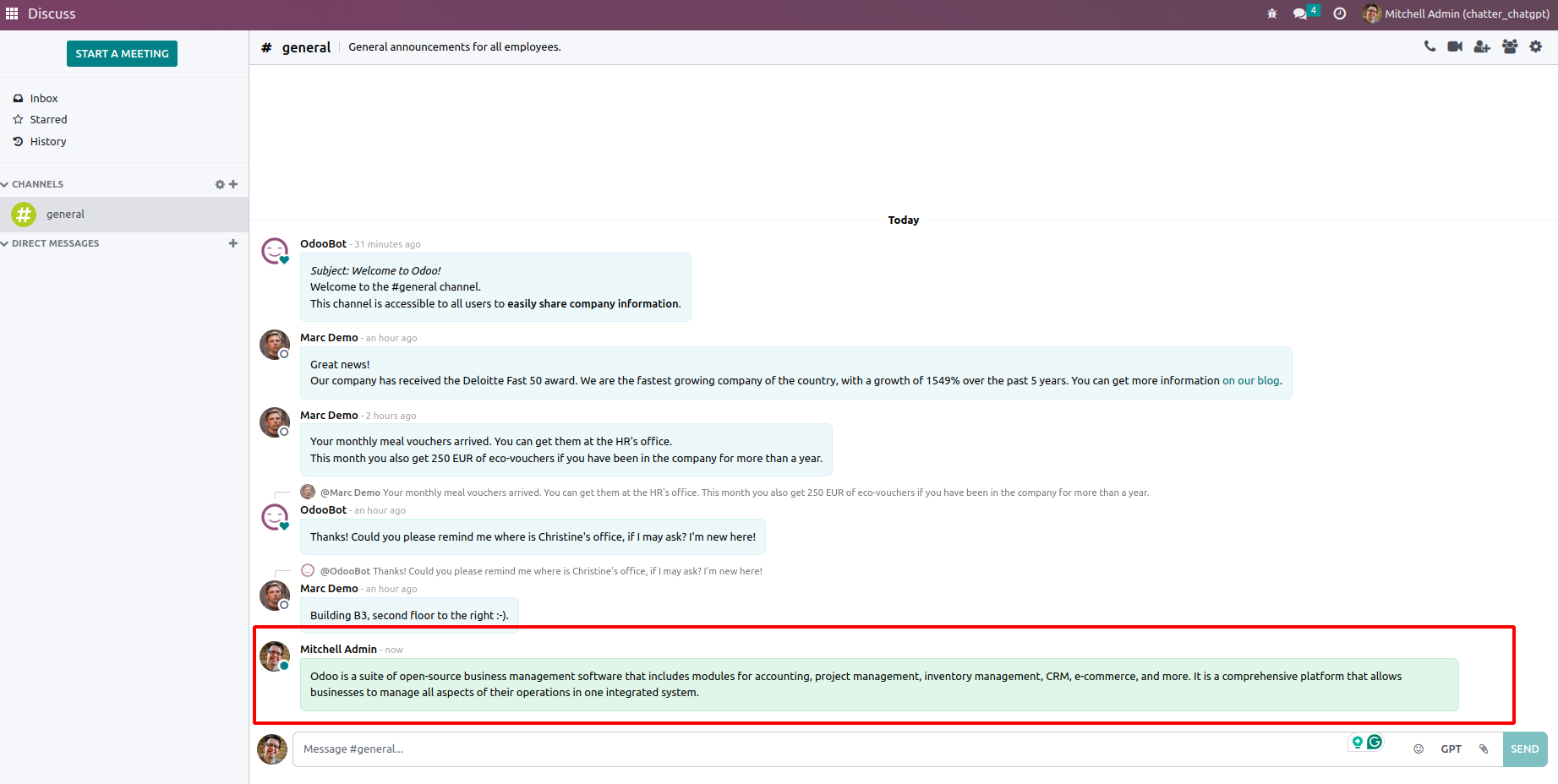Start a video call with camera icon
The image size is (1558, 784).
1455,46
